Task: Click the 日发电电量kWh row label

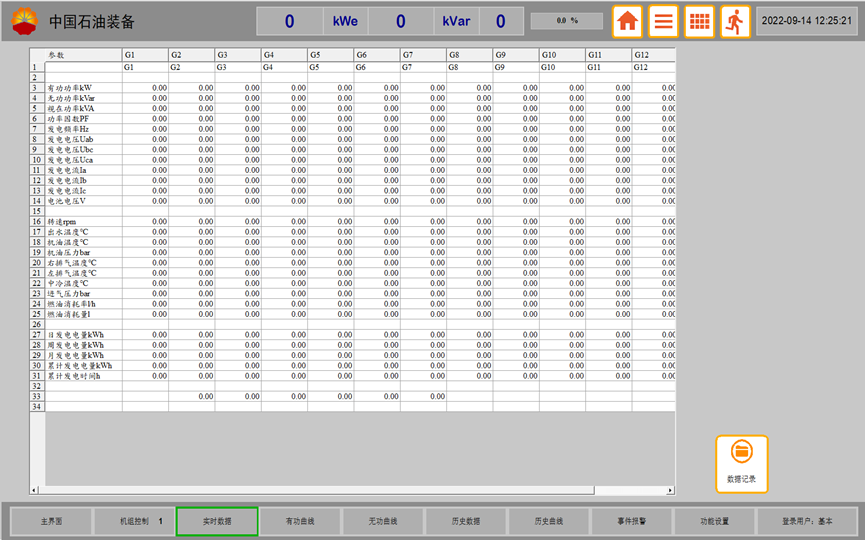Action: (x=76, y=335)
